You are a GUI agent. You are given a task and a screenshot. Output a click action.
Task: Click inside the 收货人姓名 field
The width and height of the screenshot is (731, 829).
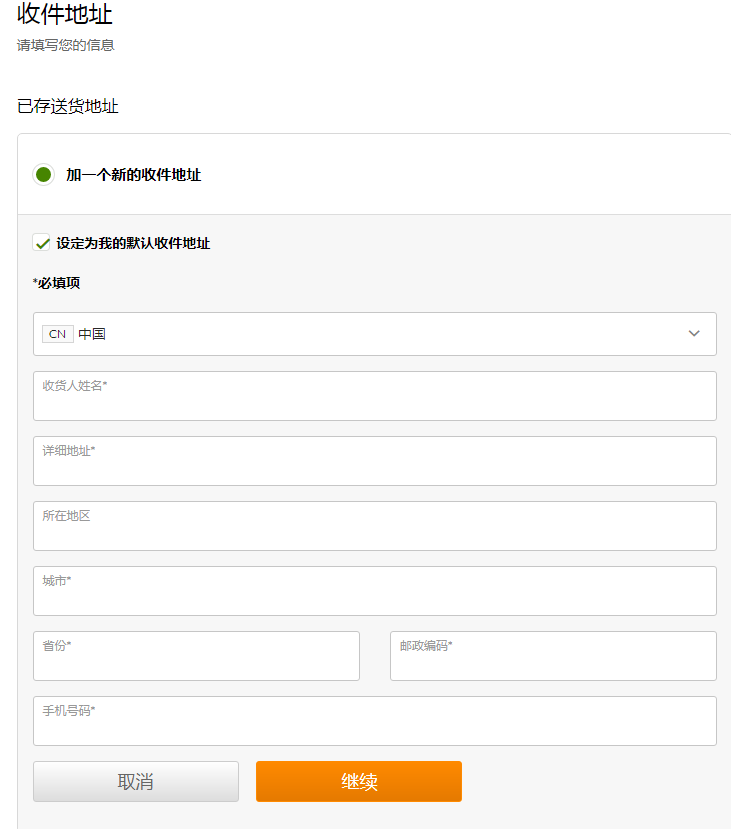[375, 395]
